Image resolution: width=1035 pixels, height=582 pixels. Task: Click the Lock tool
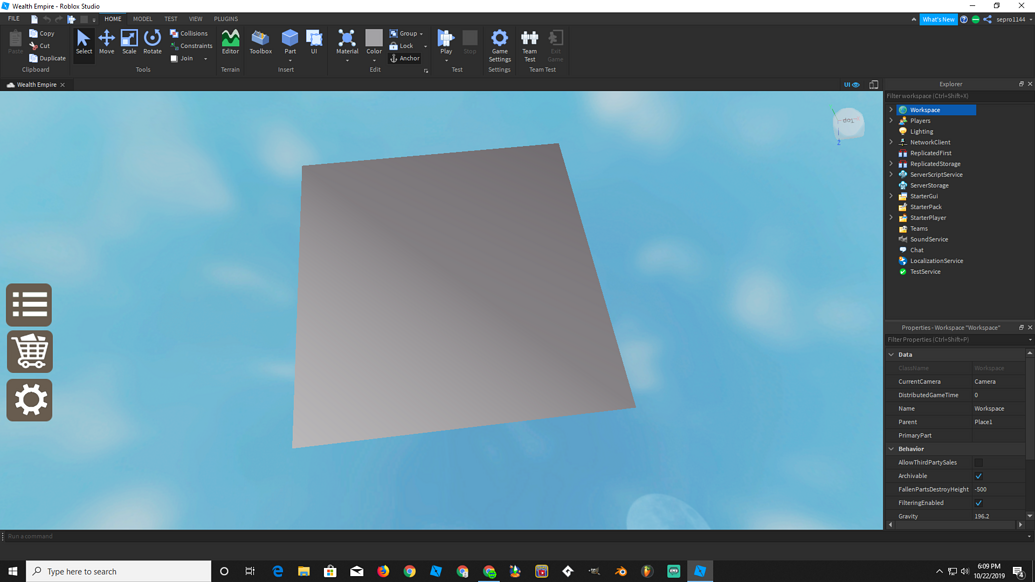(x=401, y=46)
